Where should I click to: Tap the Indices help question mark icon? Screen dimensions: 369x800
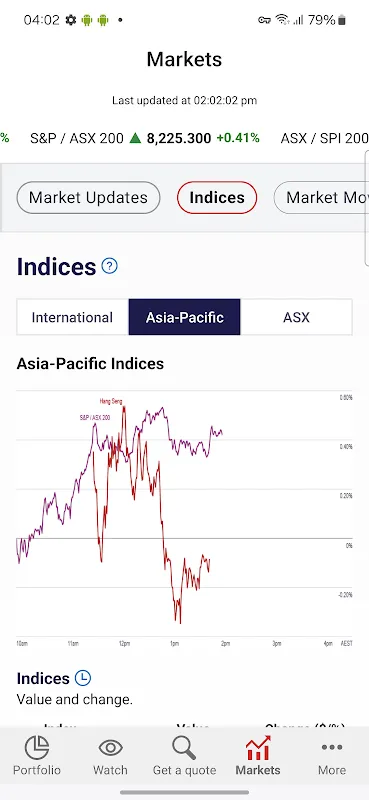click(109, 266)
